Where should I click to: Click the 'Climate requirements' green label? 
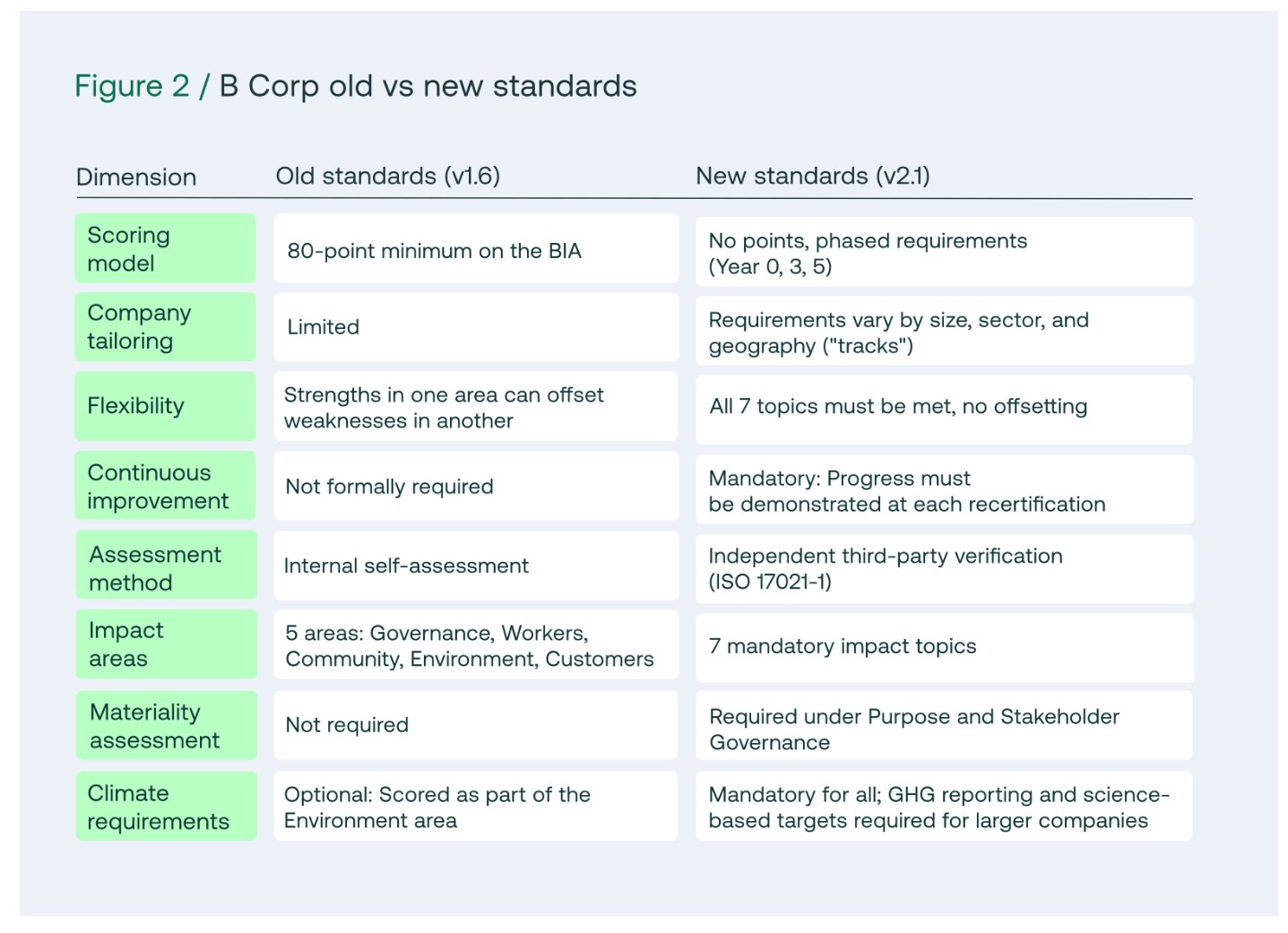point(166,807)
